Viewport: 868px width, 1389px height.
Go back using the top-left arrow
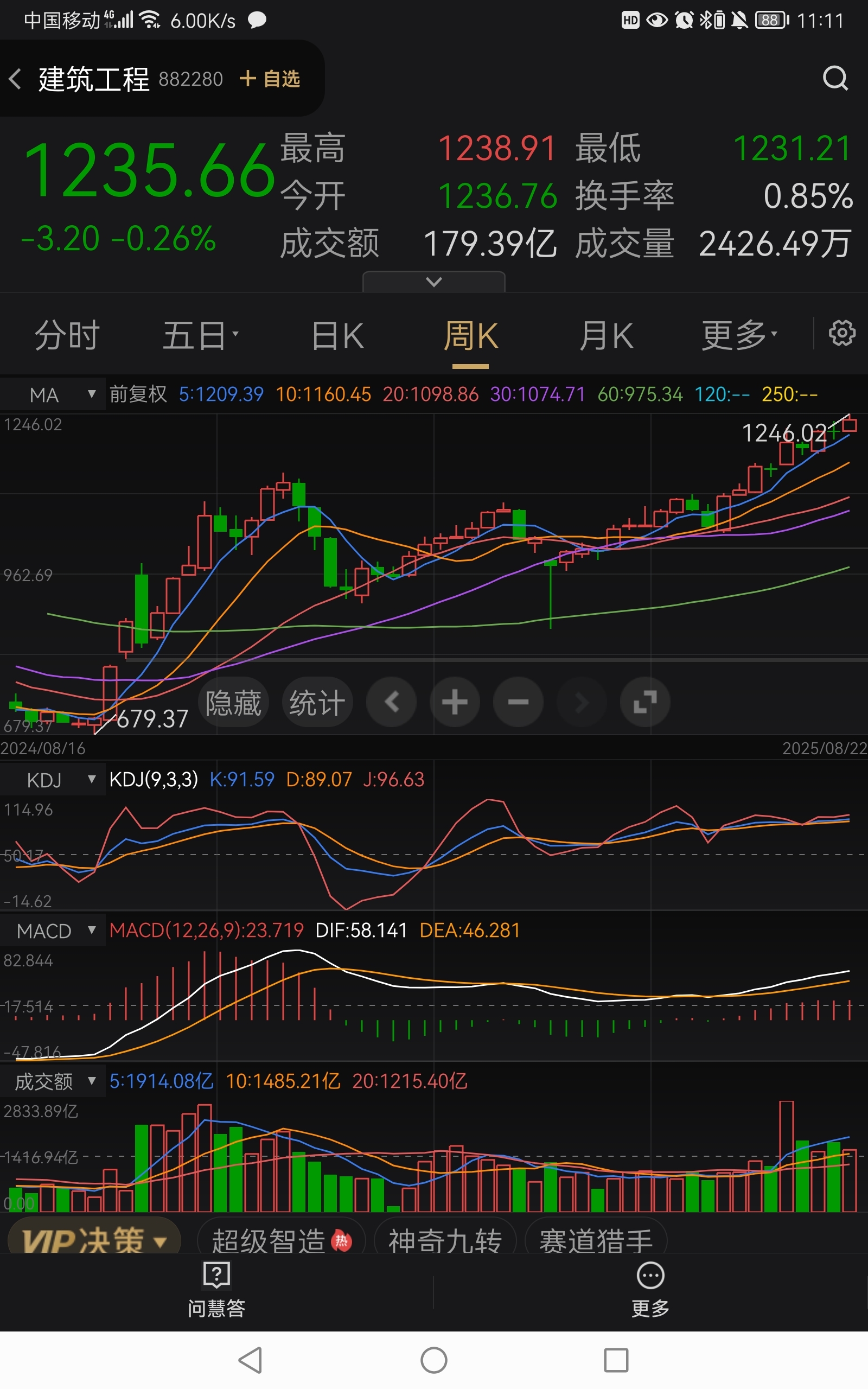coord(16,79)
